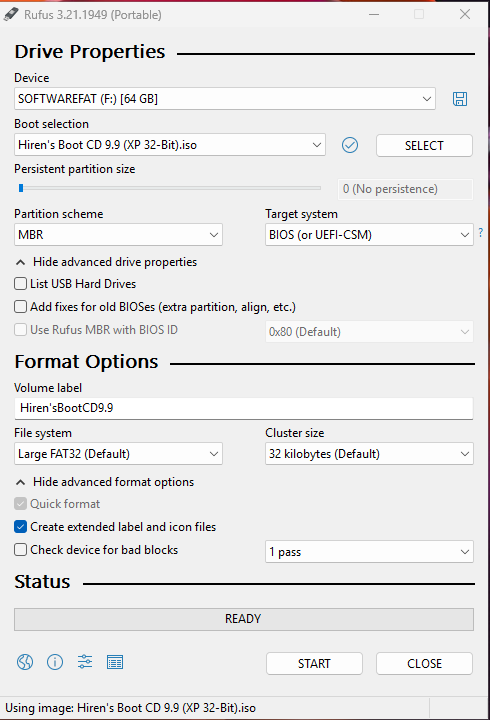Viewport: 490px width, 720px height.
Task: Show the log window icon
Action: point(115,662)
